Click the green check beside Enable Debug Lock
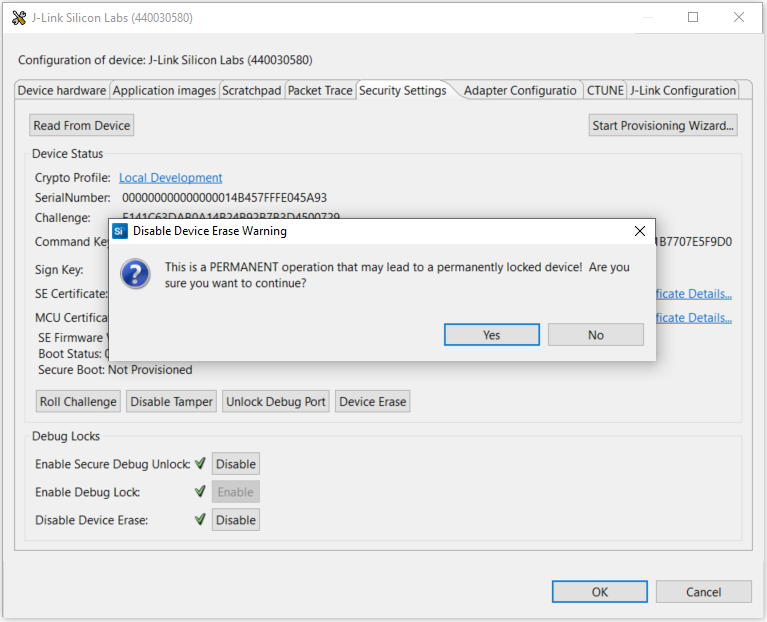767x622 pixels. pyautogui.click(x=200, y=492)
